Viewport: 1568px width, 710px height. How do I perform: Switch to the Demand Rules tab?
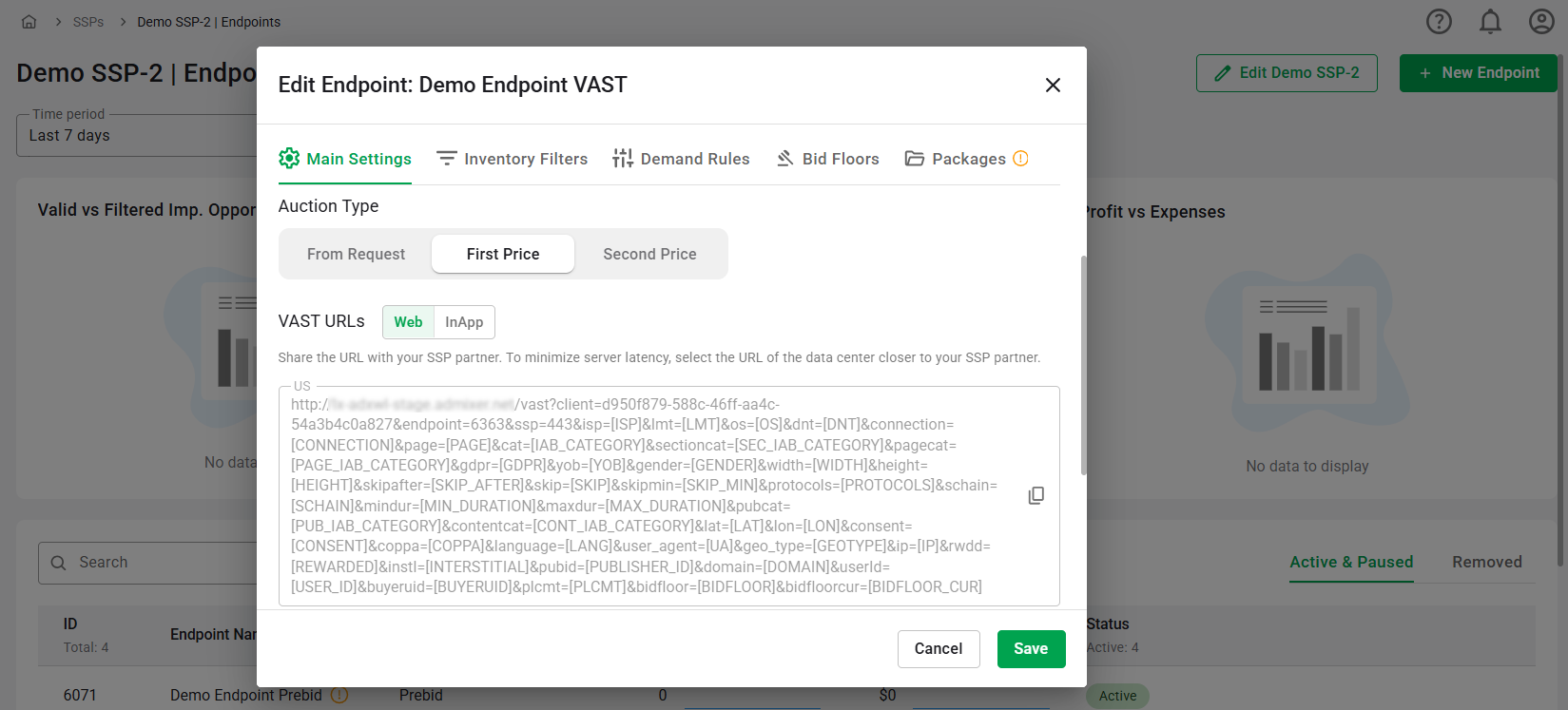click(681, 159)
